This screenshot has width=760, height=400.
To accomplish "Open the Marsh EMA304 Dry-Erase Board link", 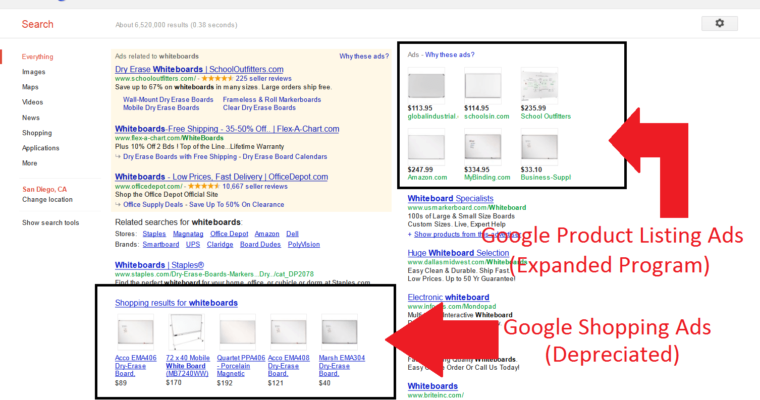I will click(342, 366).
